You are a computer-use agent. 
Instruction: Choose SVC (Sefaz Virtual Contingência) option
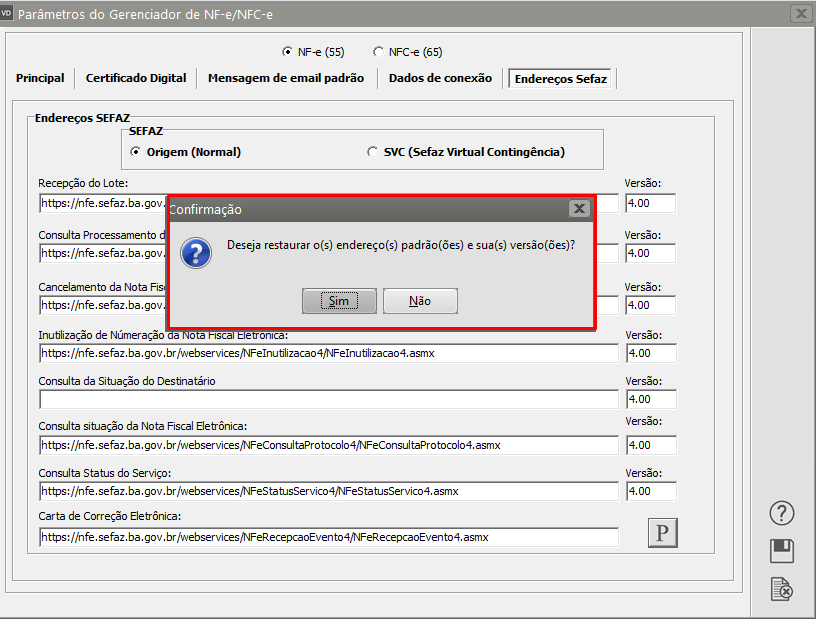coord(373,152)
